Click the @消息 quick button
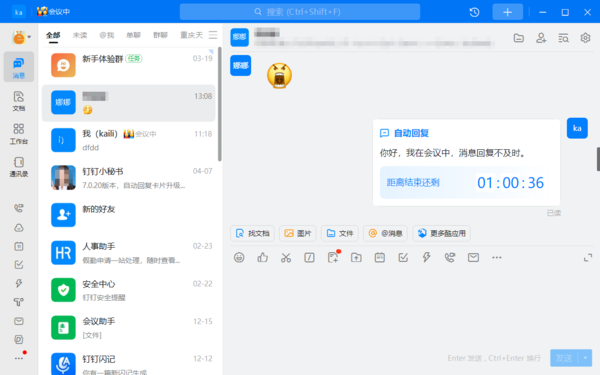Viewport: 600px width, 375px height. (385, 233)
